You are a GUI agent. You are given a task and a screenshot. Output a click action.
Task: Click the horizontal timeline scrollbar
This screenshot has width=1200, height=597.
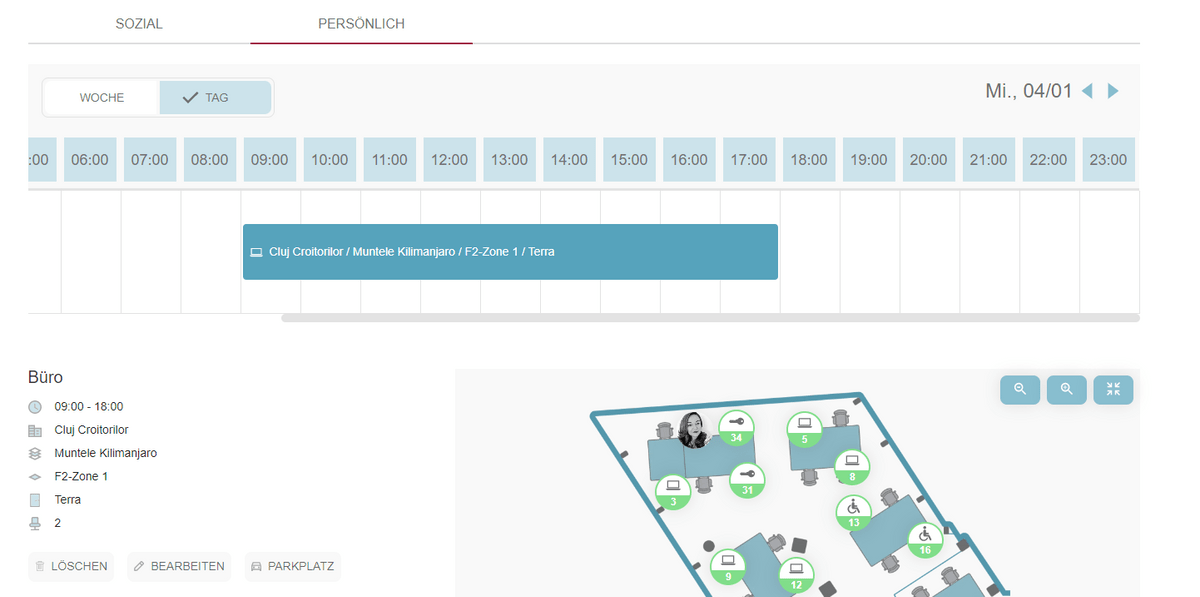coord(709,318)
